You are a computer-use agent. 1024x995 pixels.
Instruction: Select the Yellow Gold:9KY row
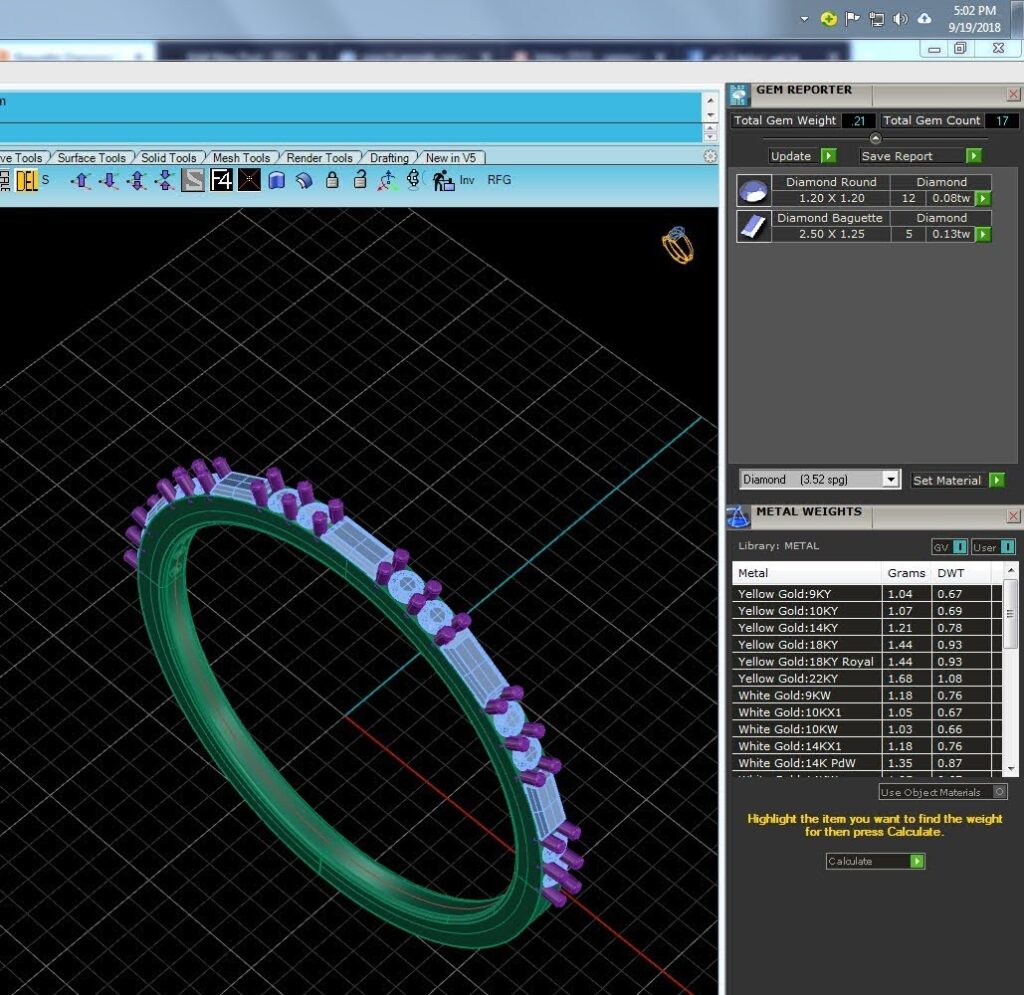(x=866, y=594)
